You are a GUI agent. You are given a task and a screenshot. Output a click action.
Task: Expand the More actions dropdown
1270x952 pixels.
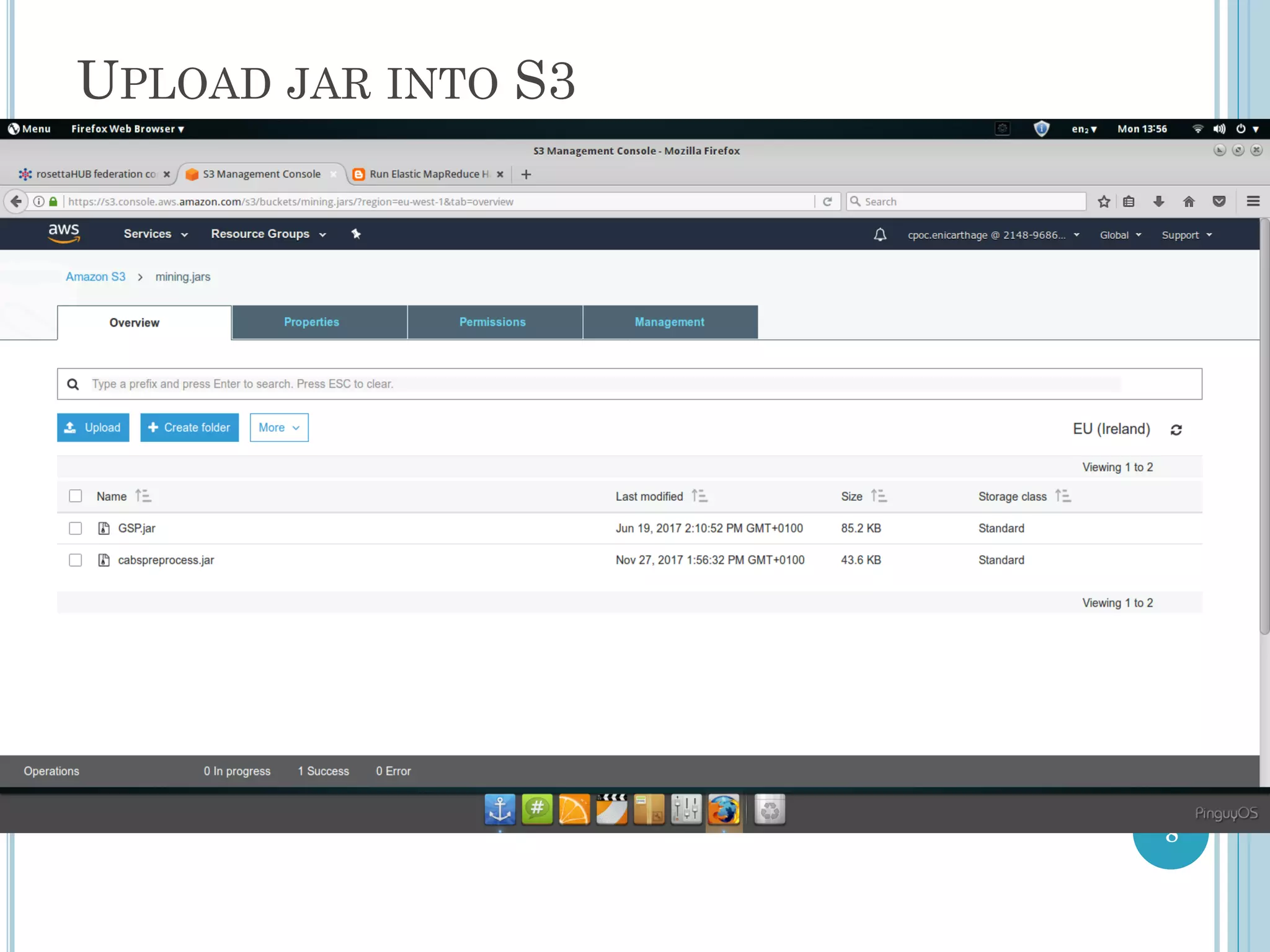[279, 428]
